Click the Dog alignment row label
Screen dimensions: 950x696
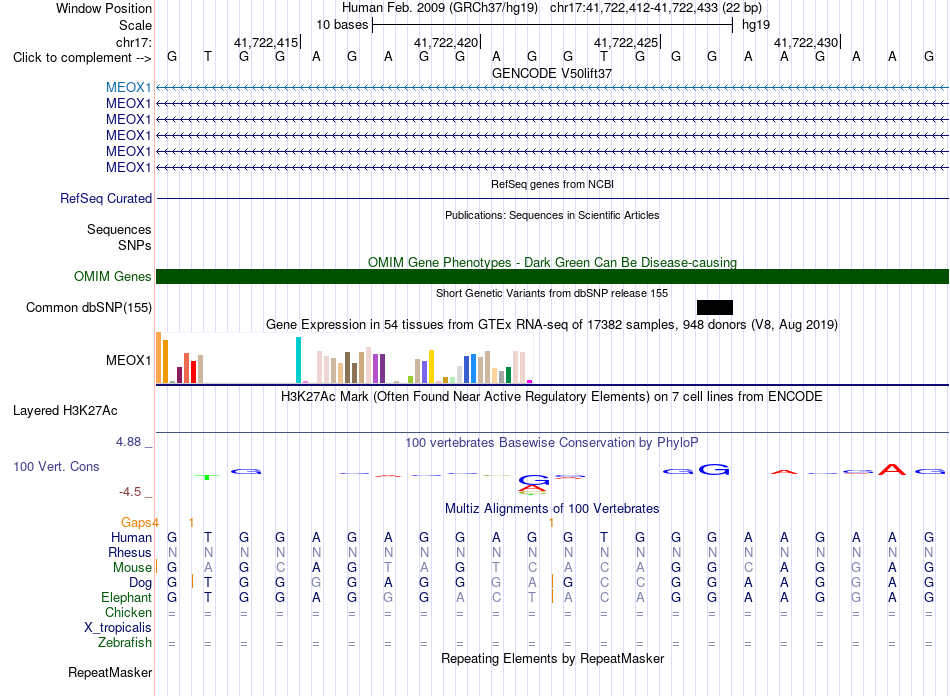[x=140, y=583]
